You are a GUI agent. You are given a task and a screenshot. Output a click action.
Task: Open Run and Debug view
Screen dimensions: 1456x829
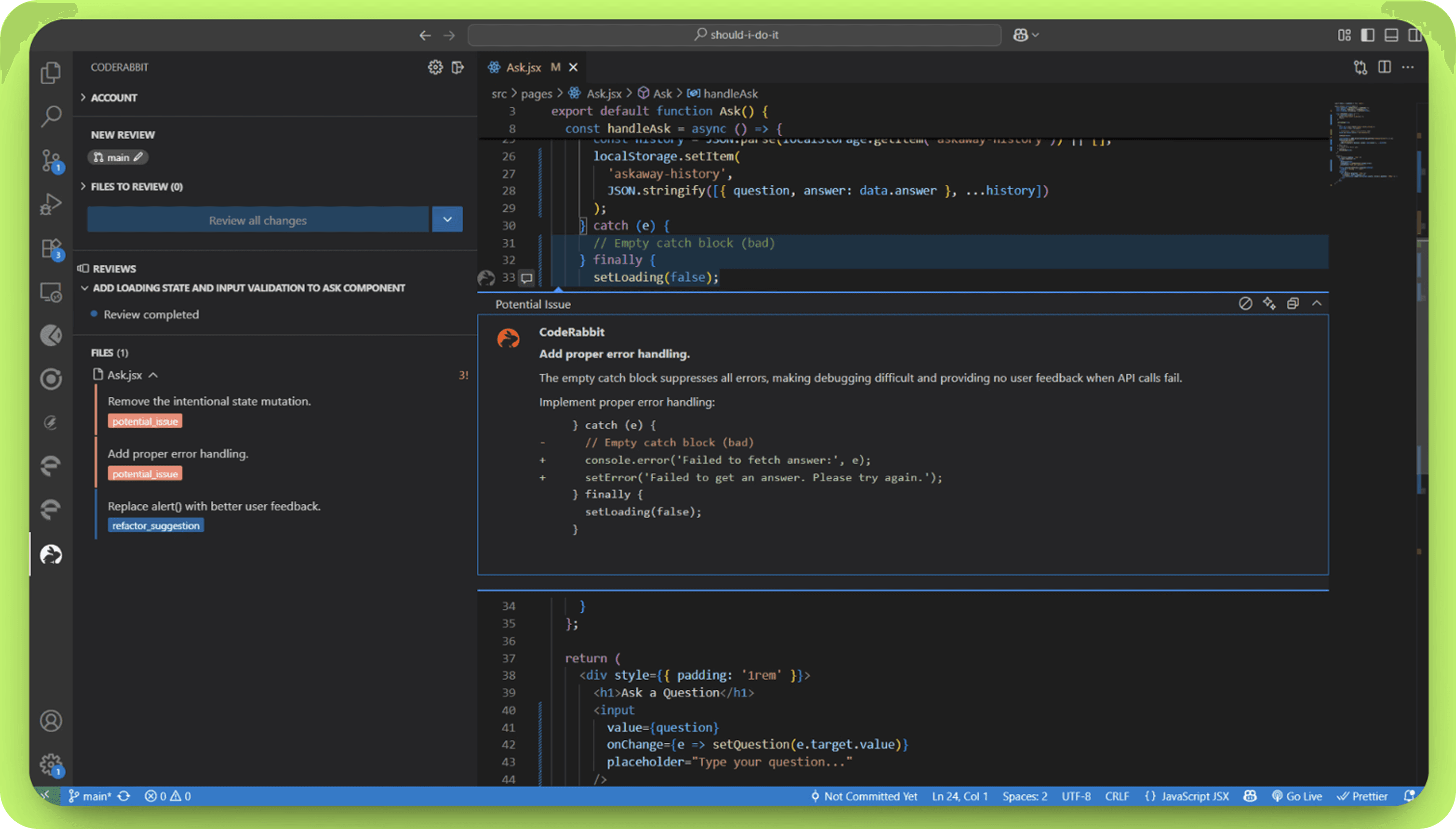pos(51,204)
